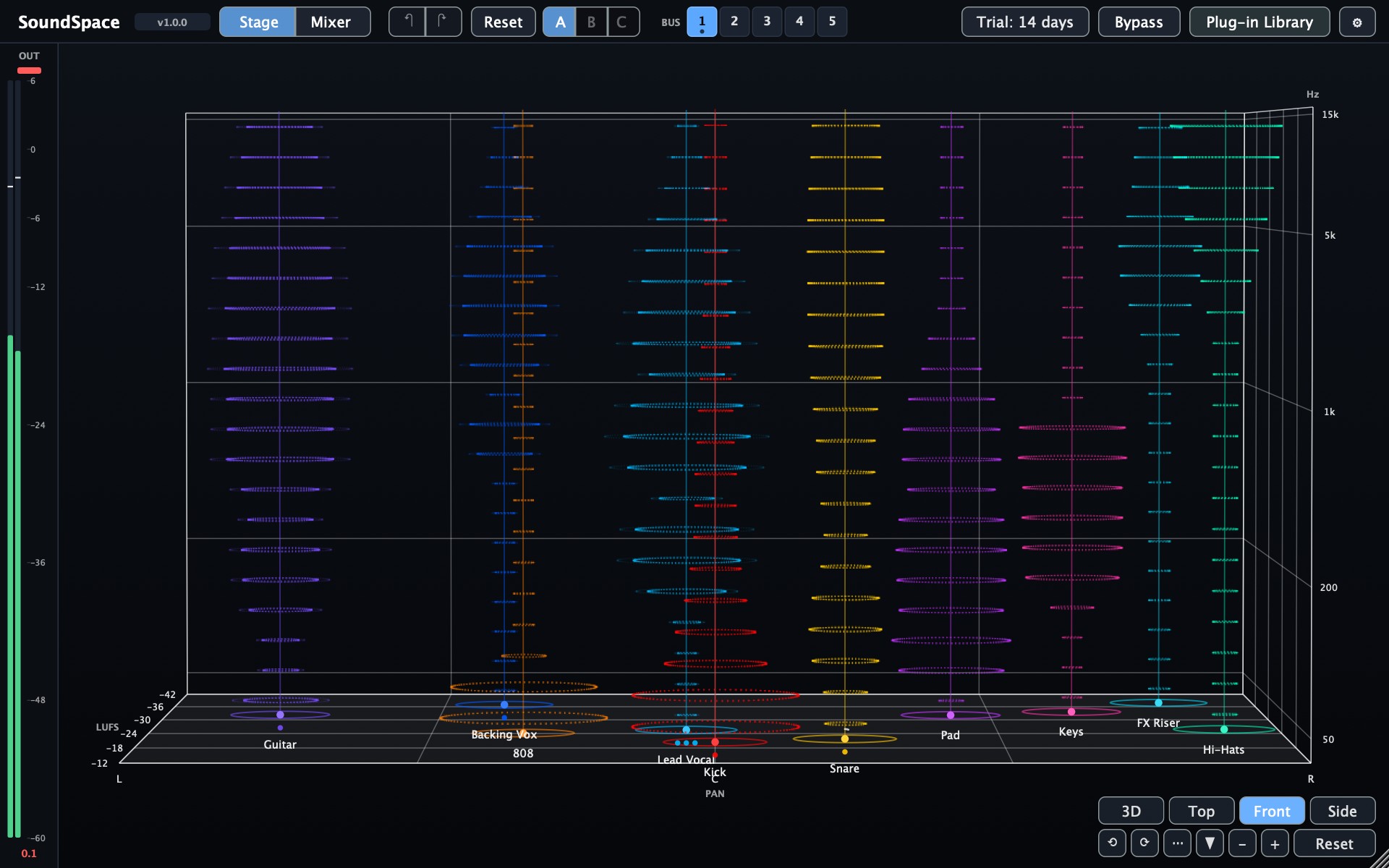Select bus 3
Viewport: 1389px width, 868px height.
[767, 22]
